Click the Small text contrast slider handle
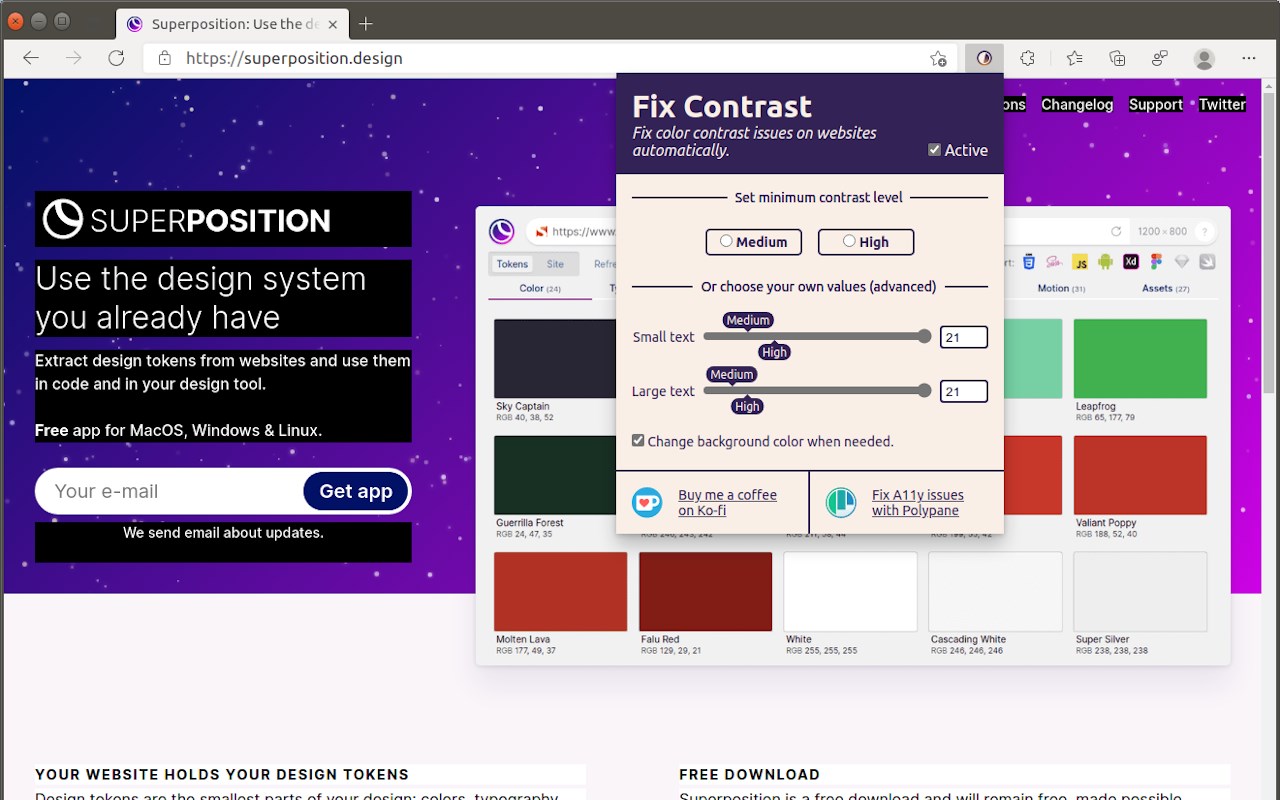 (x=924, y=337)
